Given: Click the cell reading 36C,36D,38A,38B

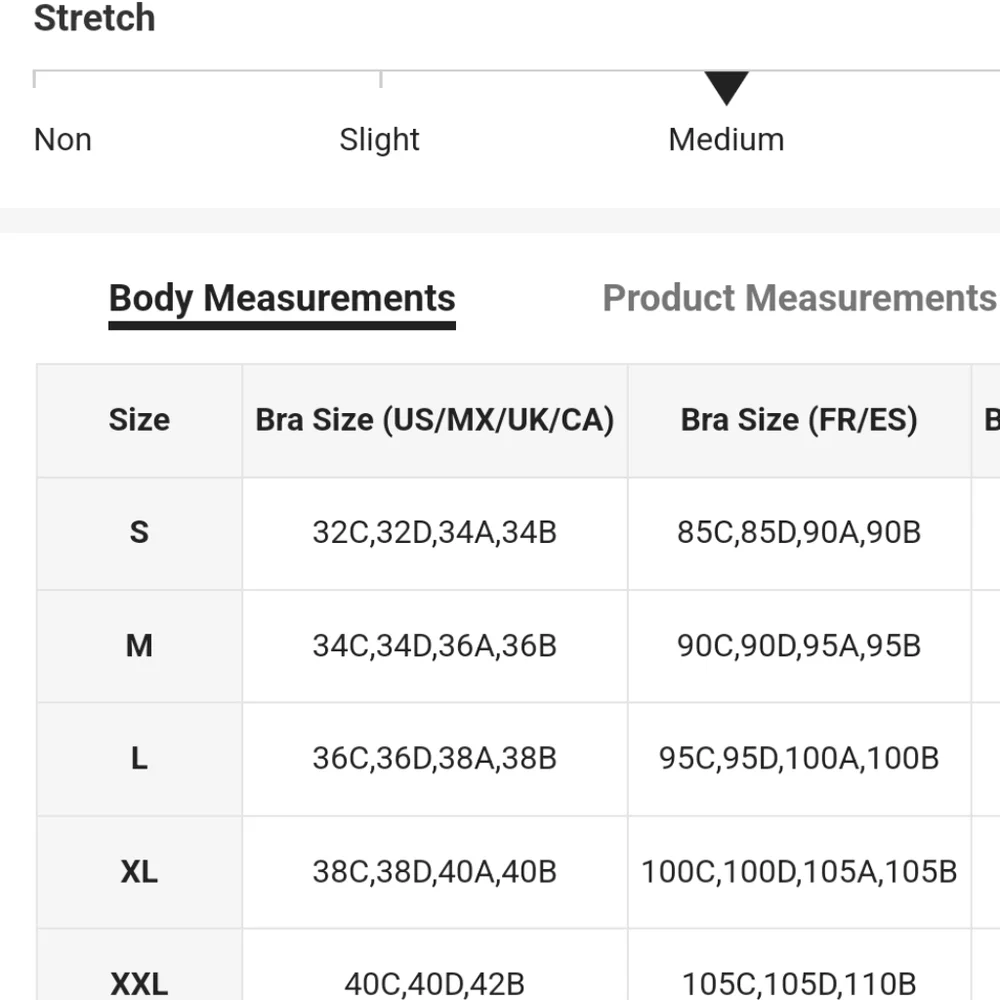Looking at the screenshot, I should (x=435, y=759).
